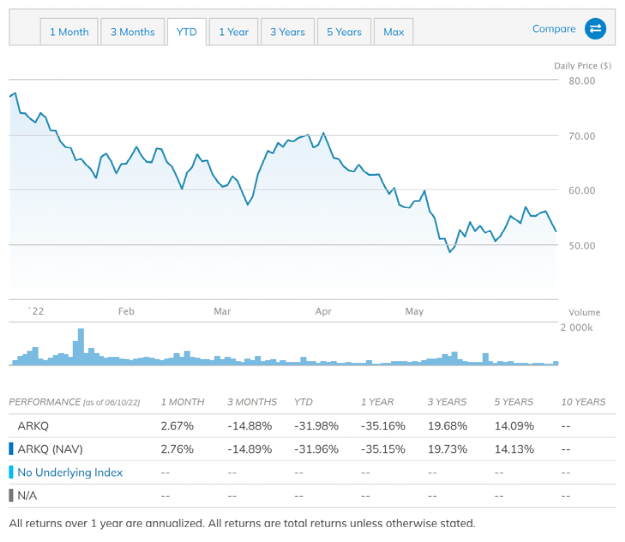This screenshot has height=542, width=625.
Task: Click the Apr label on time axis
Action: coord(323,312)
